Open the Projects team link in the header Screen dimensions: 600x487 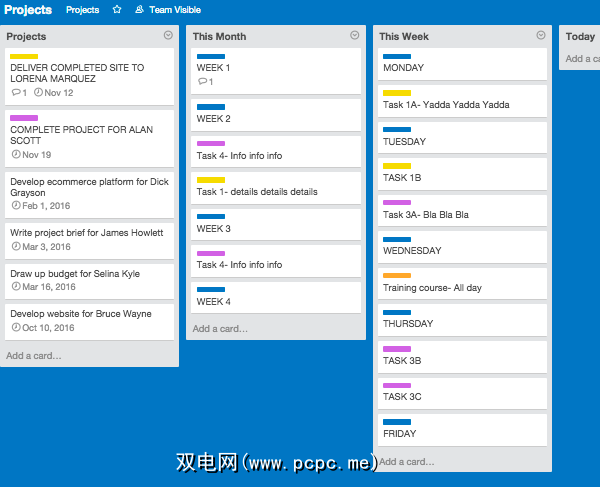[82, 10]
